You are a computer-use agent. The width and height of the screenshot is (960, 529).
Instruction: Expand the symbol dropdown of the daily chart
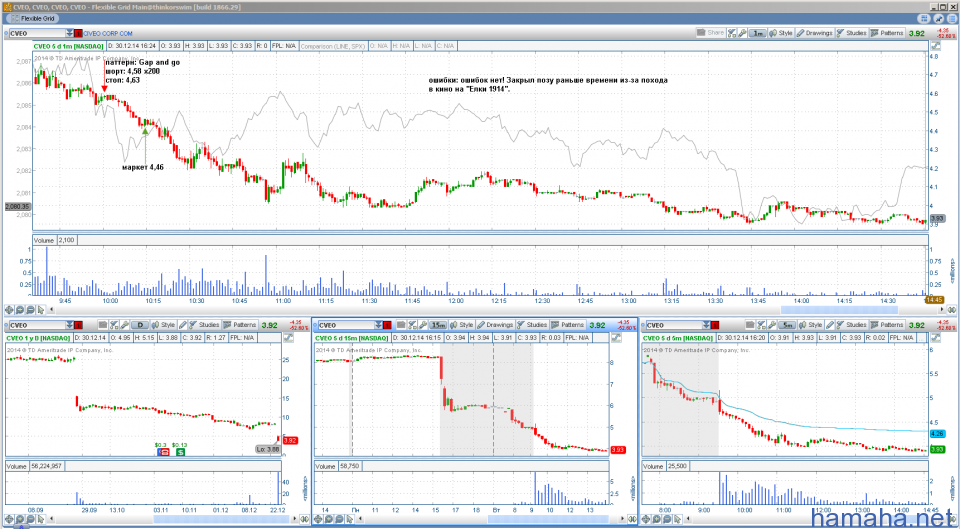69,325
